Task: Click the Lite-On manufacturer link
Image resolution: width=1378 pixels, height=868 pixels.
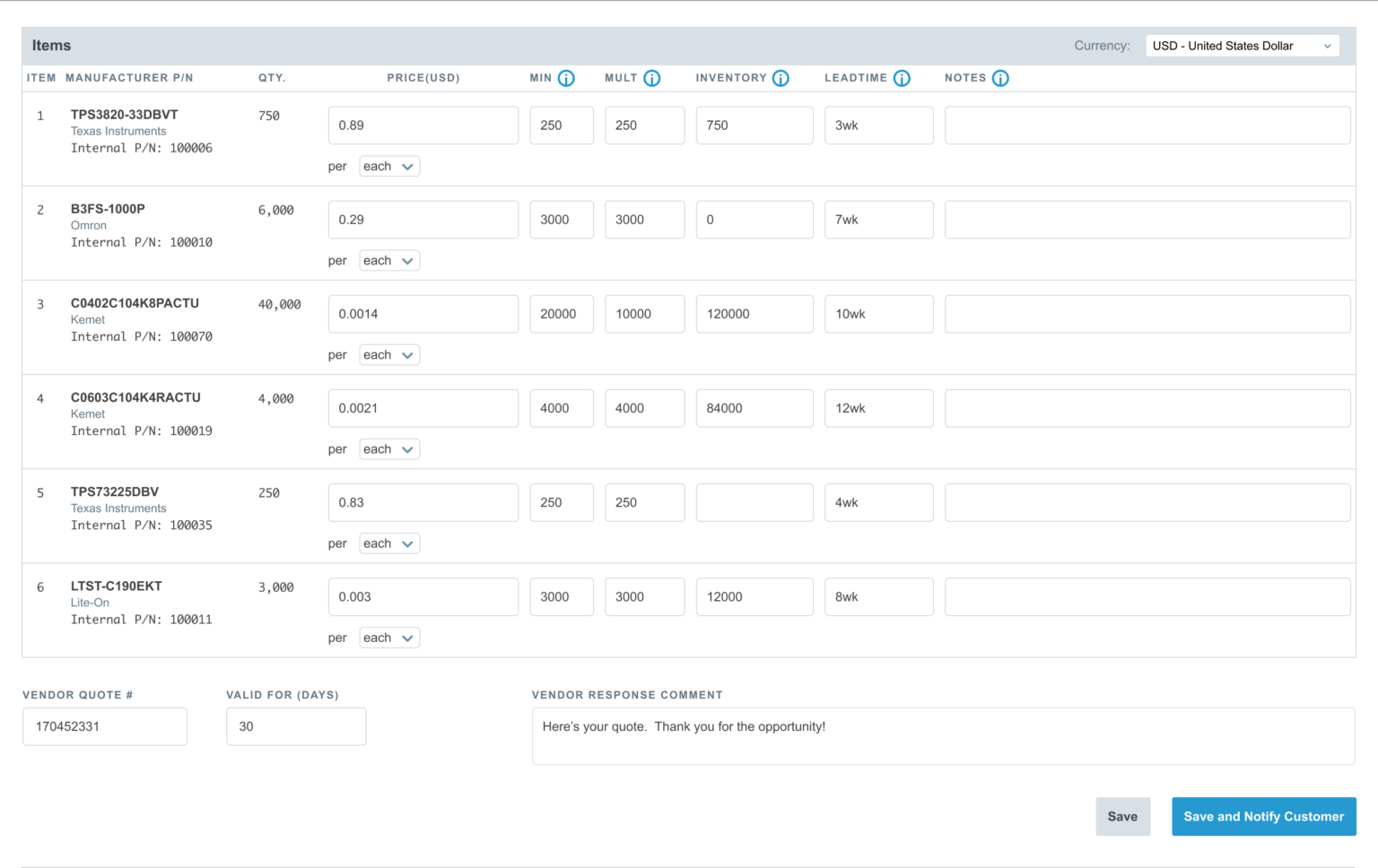Action: tap(90, 603)
